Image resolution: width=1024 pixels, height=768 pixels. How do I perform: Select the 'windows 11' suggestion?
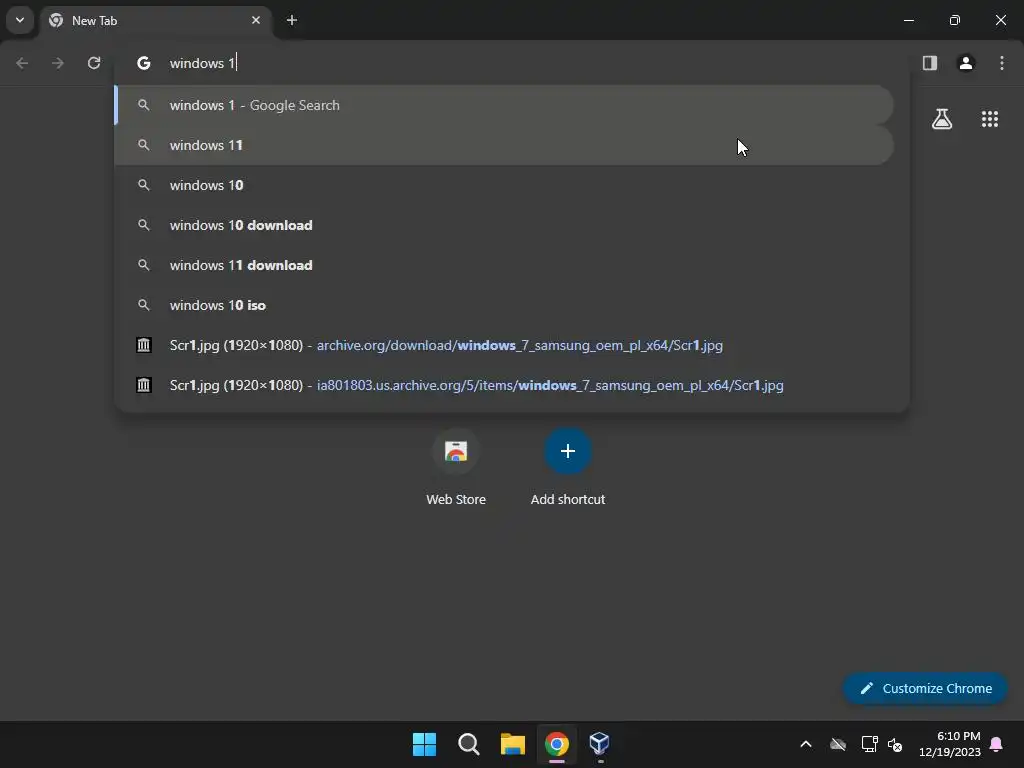click(504, 145)
